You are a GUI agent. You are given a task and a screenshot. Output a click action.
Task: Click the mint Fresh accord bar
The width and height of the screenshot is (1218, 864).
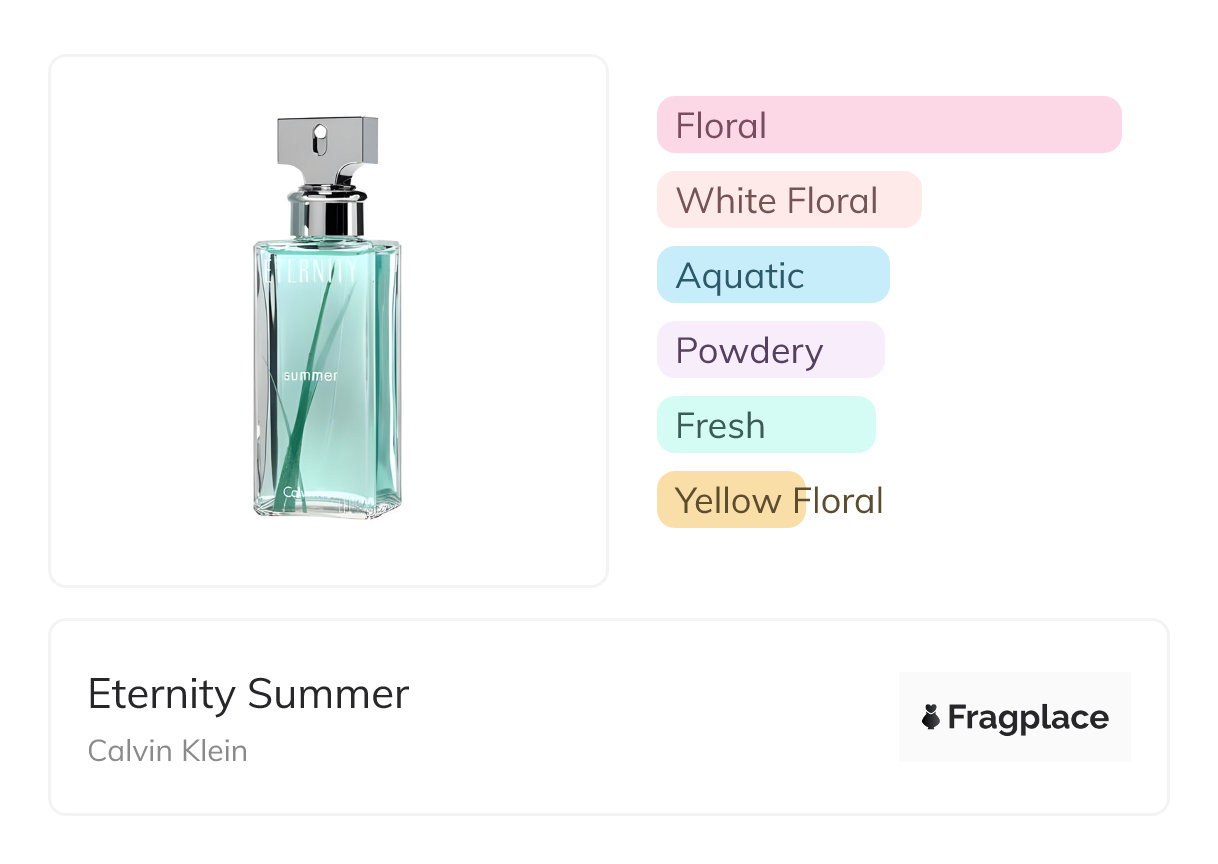coord(765,425)
